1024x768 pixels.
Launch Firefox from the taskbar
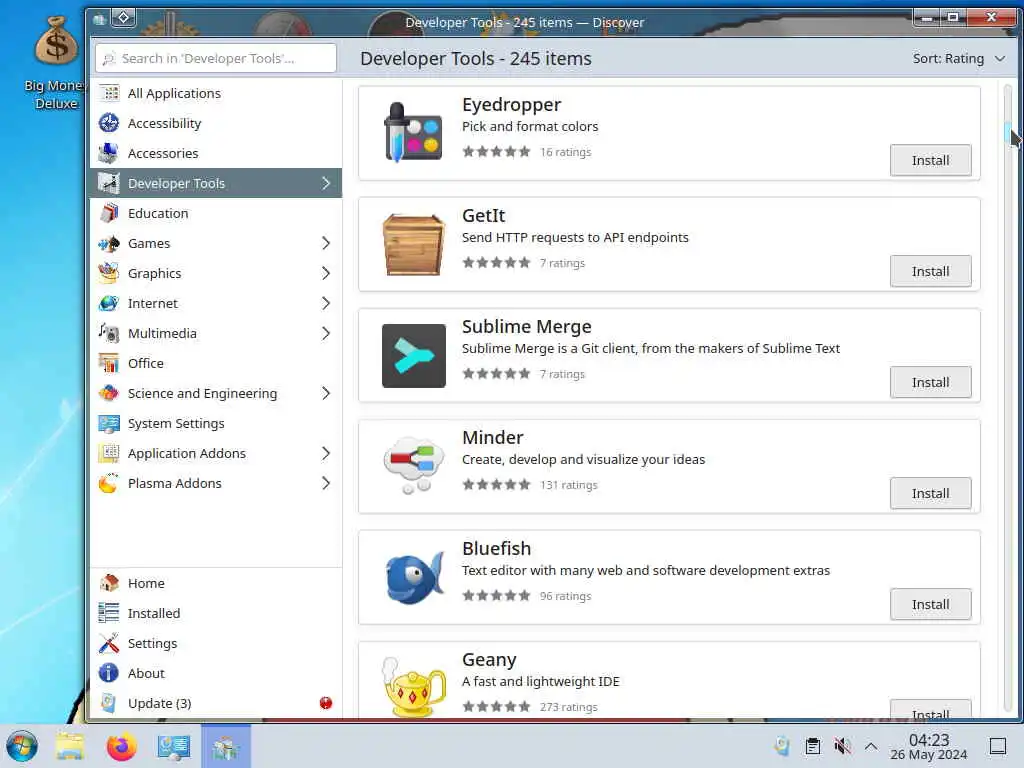pyautogui.click(x=121, y=746)
